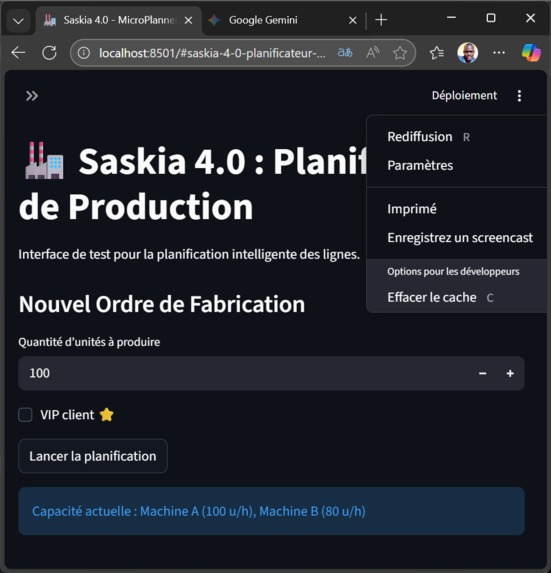Open a new browser tab
Screen dimensions: 551x573
(x=381, y=20)
